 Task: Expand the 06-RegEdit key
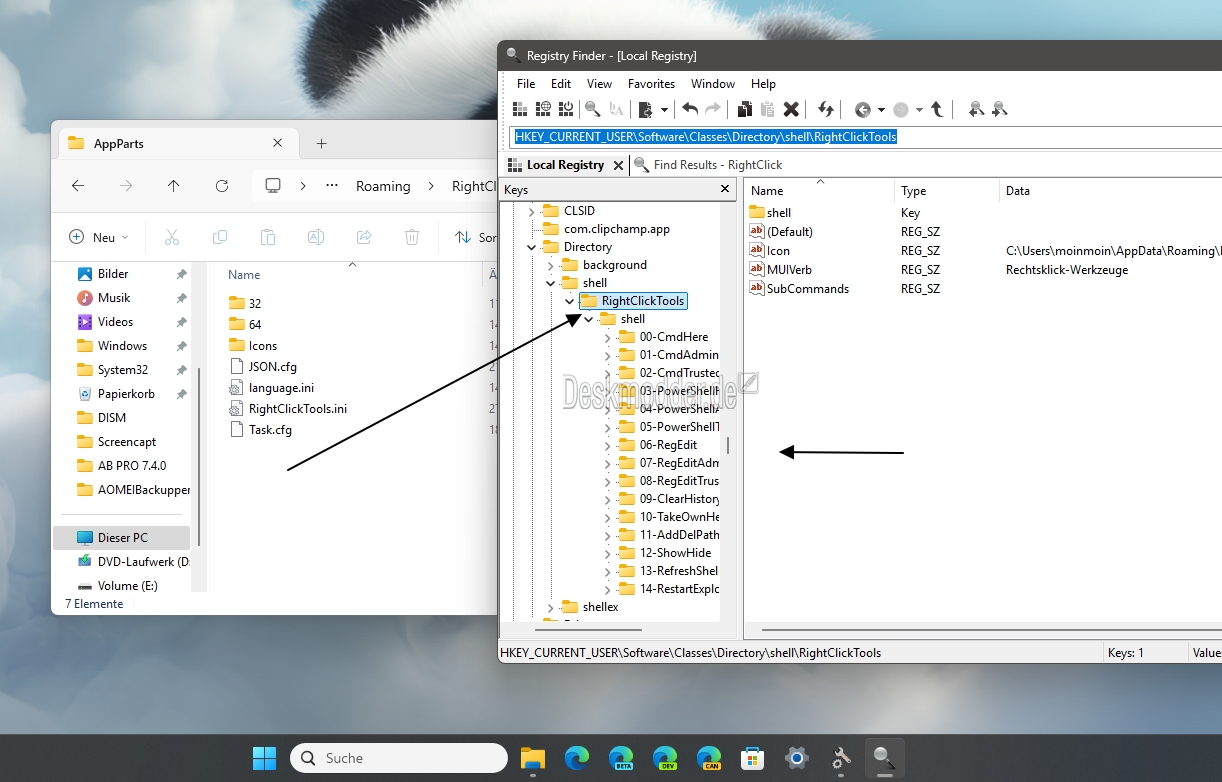tap(607, 445)
